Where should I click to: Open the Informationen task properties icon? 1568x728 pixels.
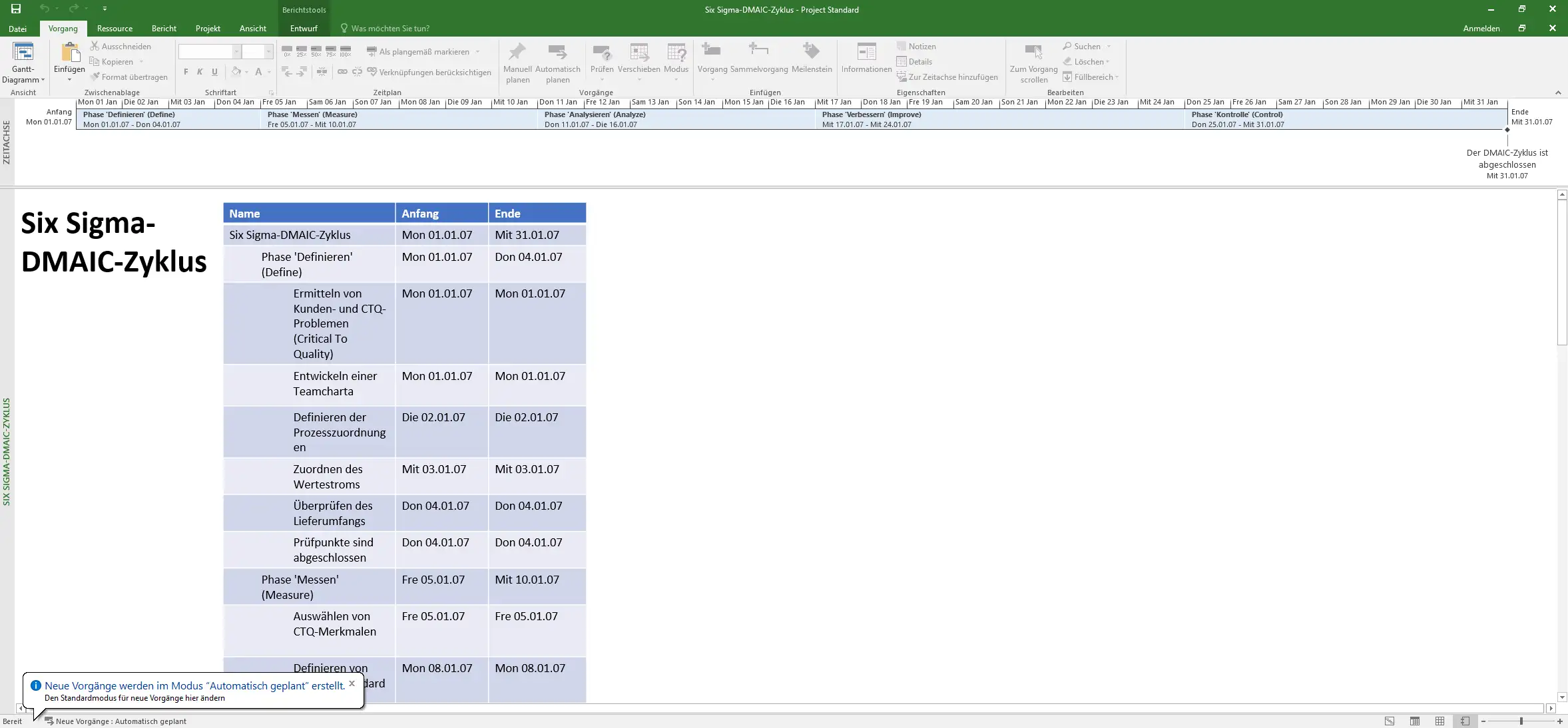click(x=866, y=52)
